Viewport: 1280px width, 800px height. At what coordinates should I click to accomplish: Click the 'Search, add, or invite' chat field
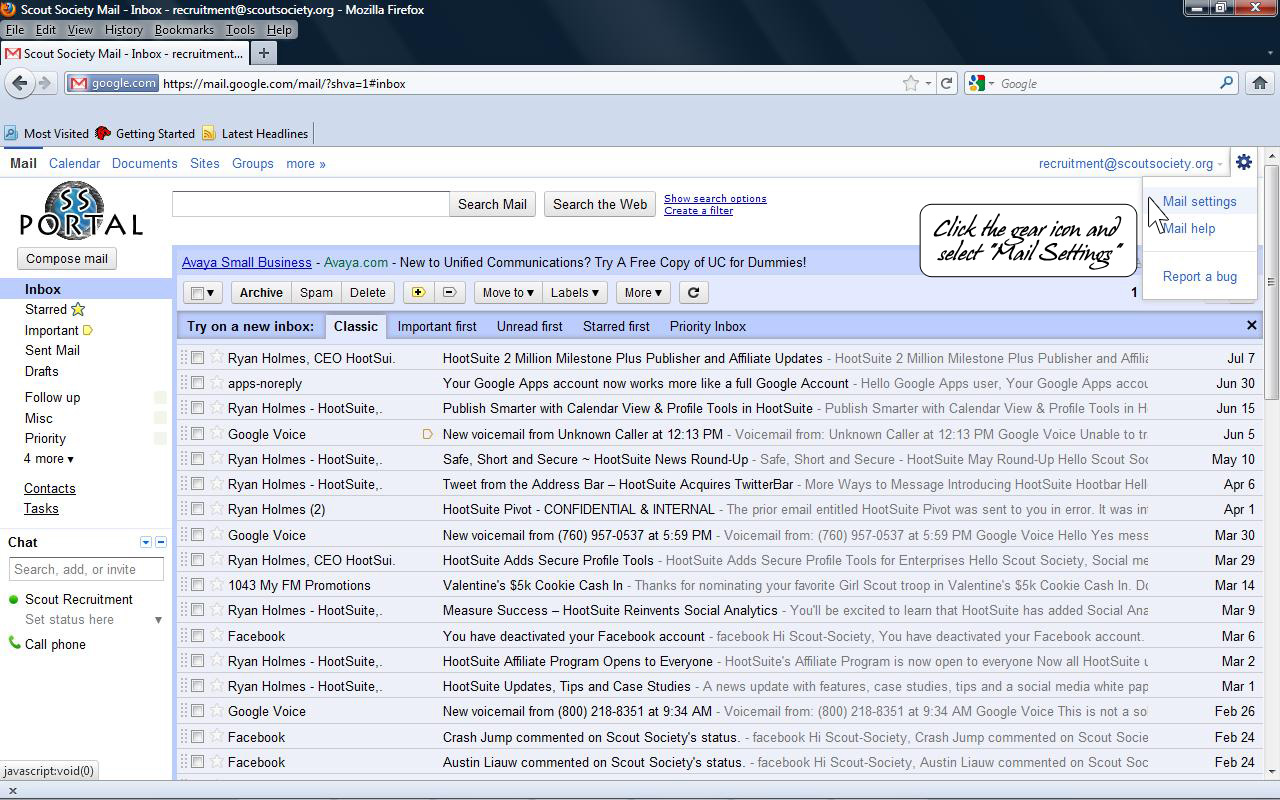tap(86, 569)
